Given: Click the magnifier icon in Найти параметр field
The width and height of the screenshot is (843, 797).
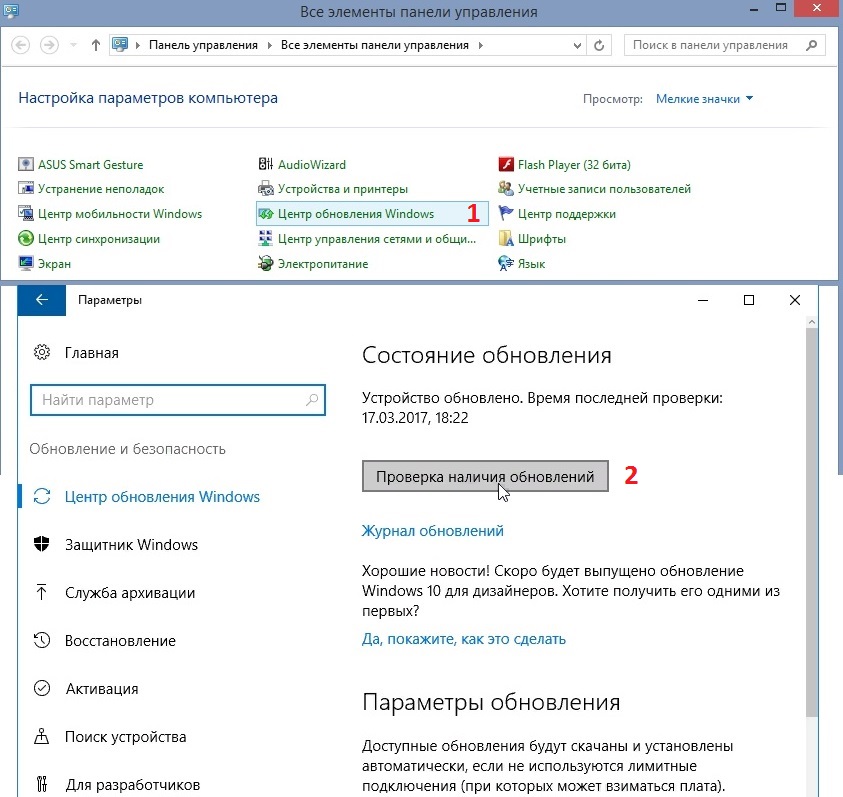Looking at the screenshot, I should click(x=312, y=400).
